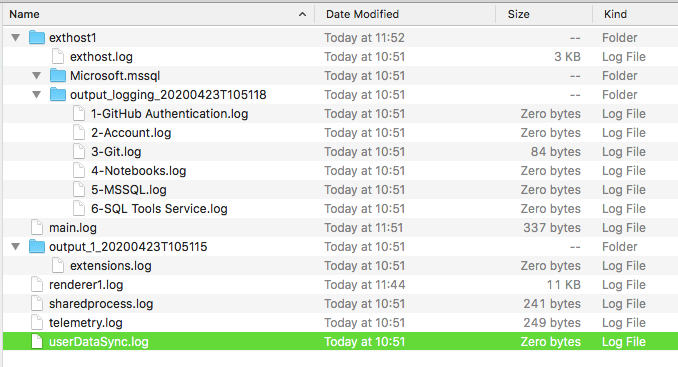This screenshot has width=678, height=367.
Task: Select the exthost.log file name
Action: [x=101, y=57]
